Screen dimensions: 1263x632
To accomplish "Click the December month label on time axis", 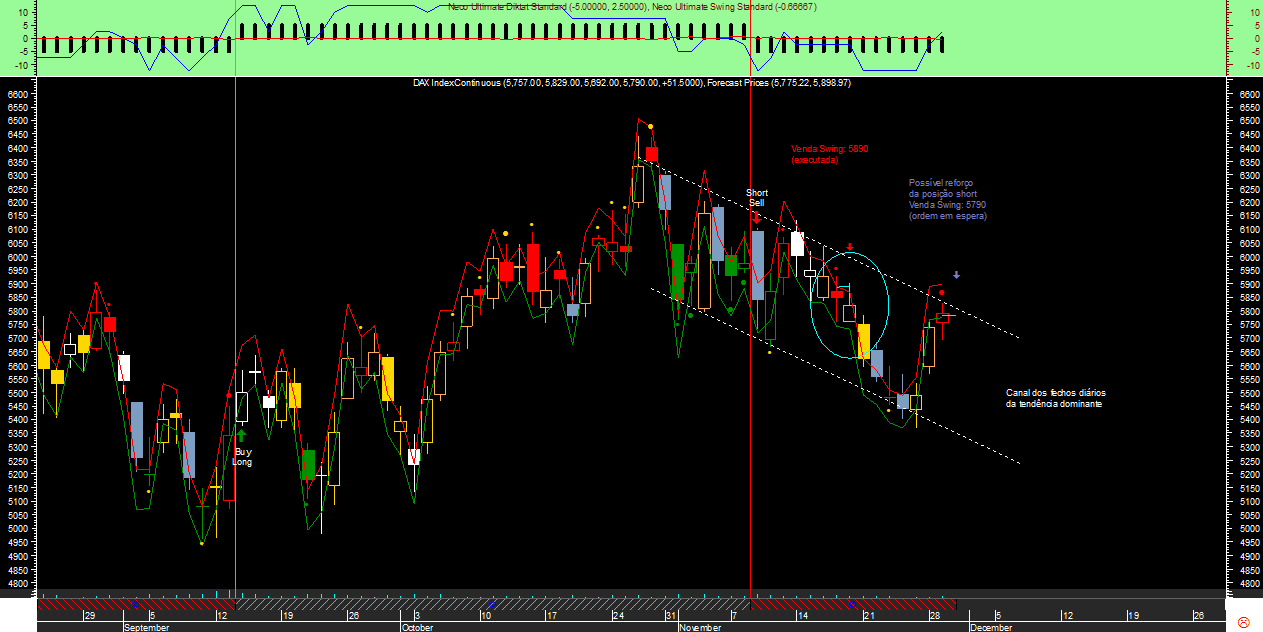I will (x=991, y=627).
